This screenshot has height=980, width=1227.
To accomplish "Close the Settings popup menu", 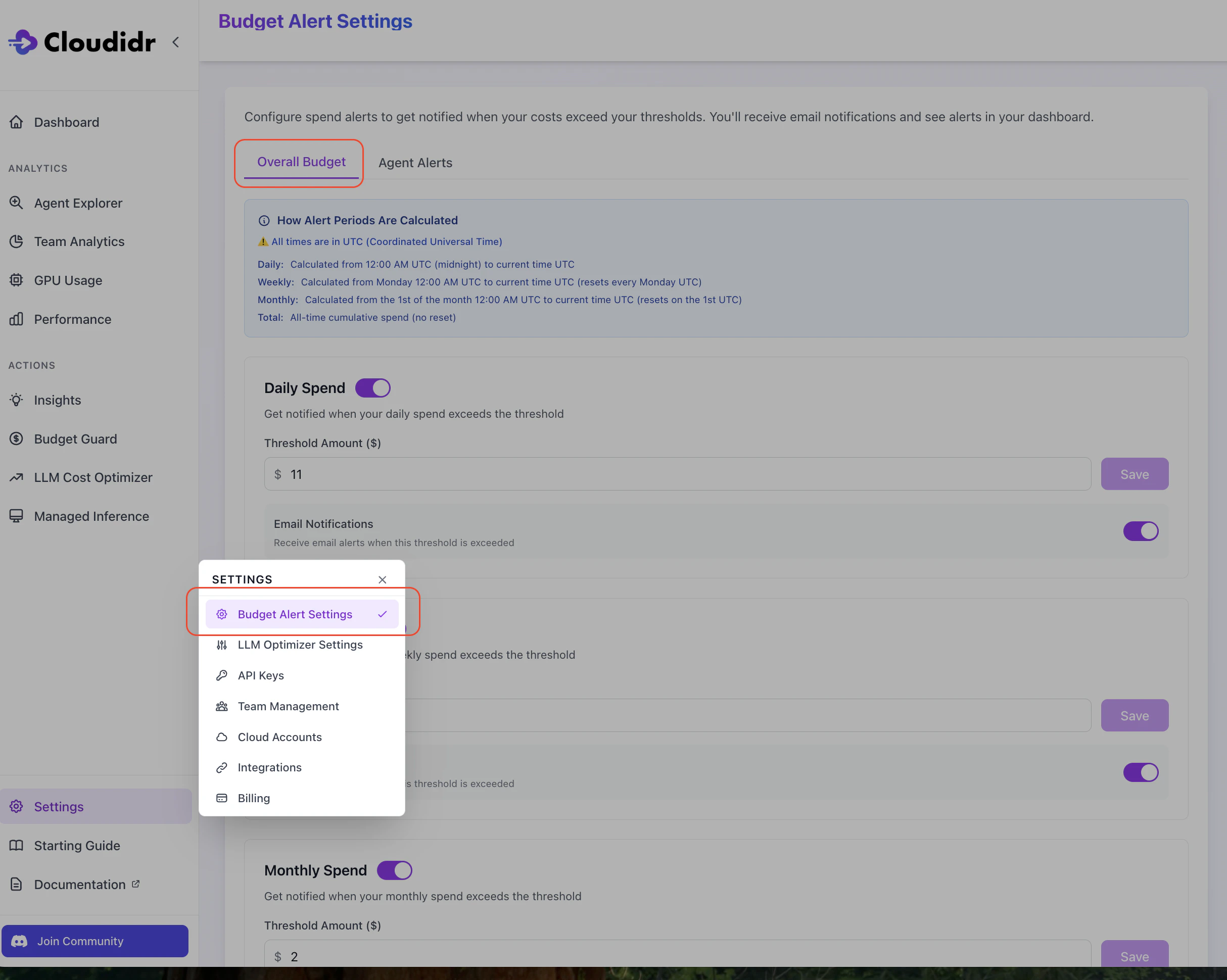I will click(x=383, y=579).
